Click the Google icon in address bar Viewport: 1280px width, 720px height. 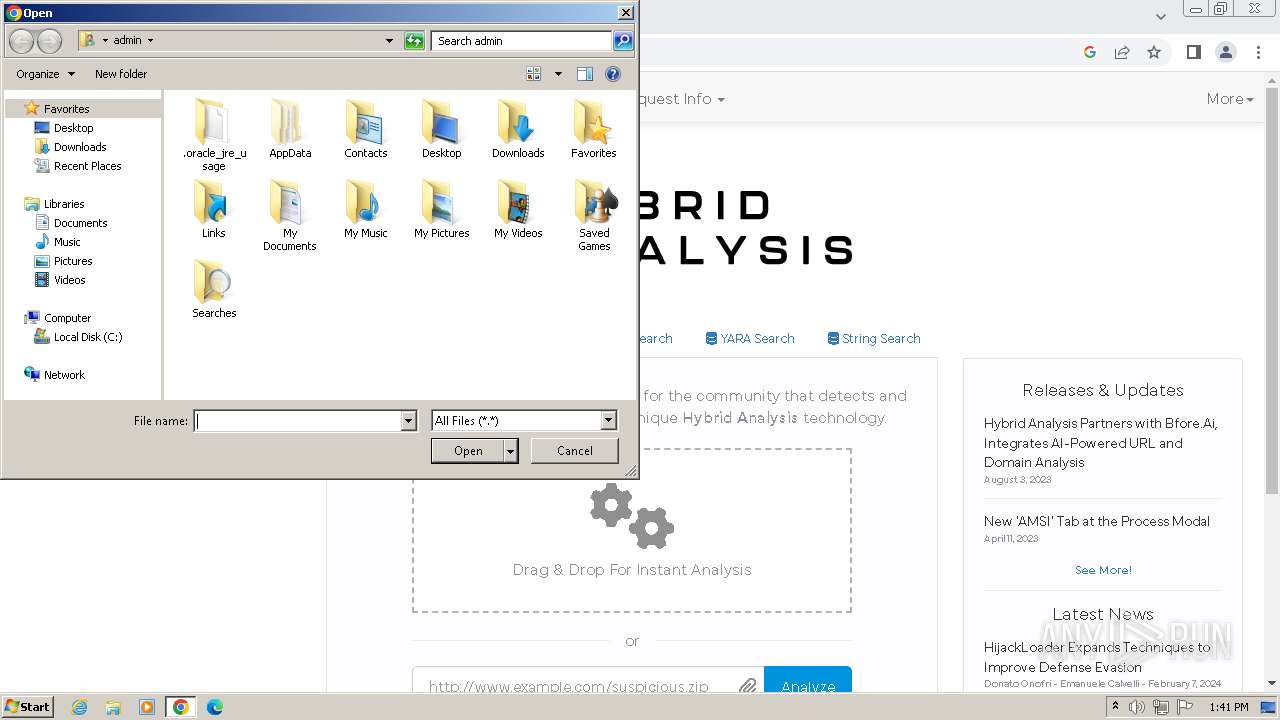[x=1090, y=52]
